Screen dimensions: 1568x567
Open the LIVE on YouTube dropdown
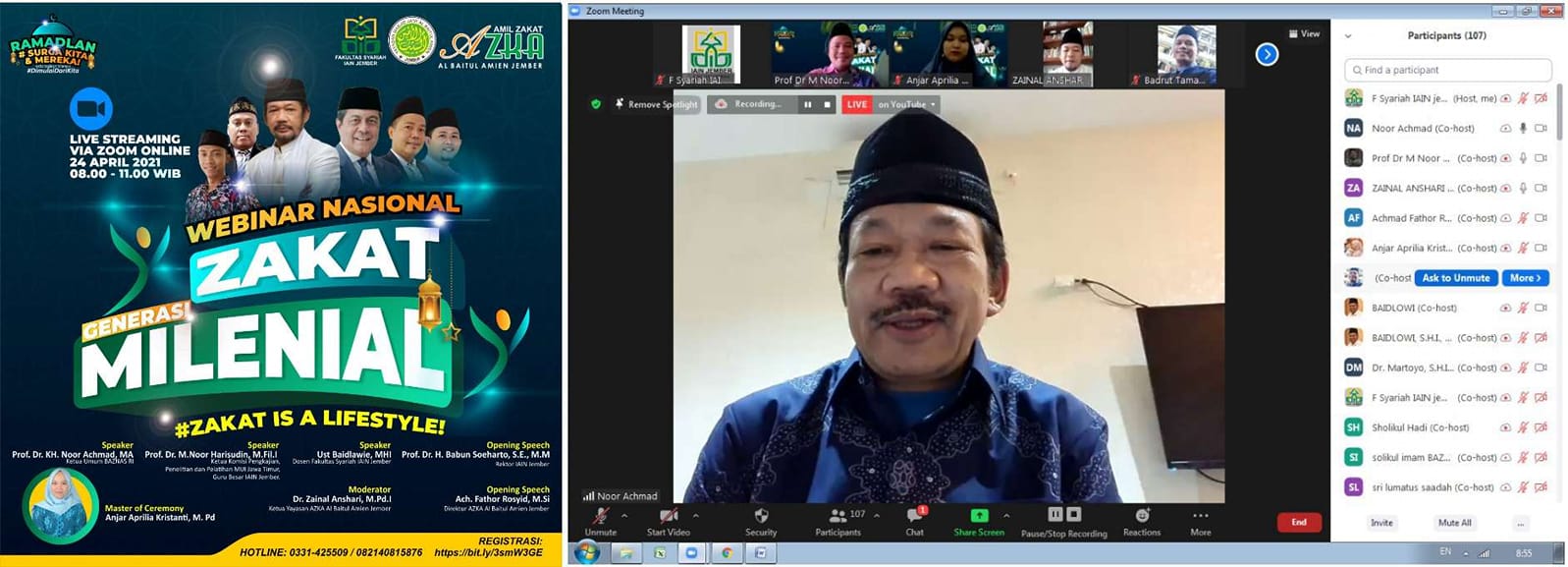[x=933, y=104]
